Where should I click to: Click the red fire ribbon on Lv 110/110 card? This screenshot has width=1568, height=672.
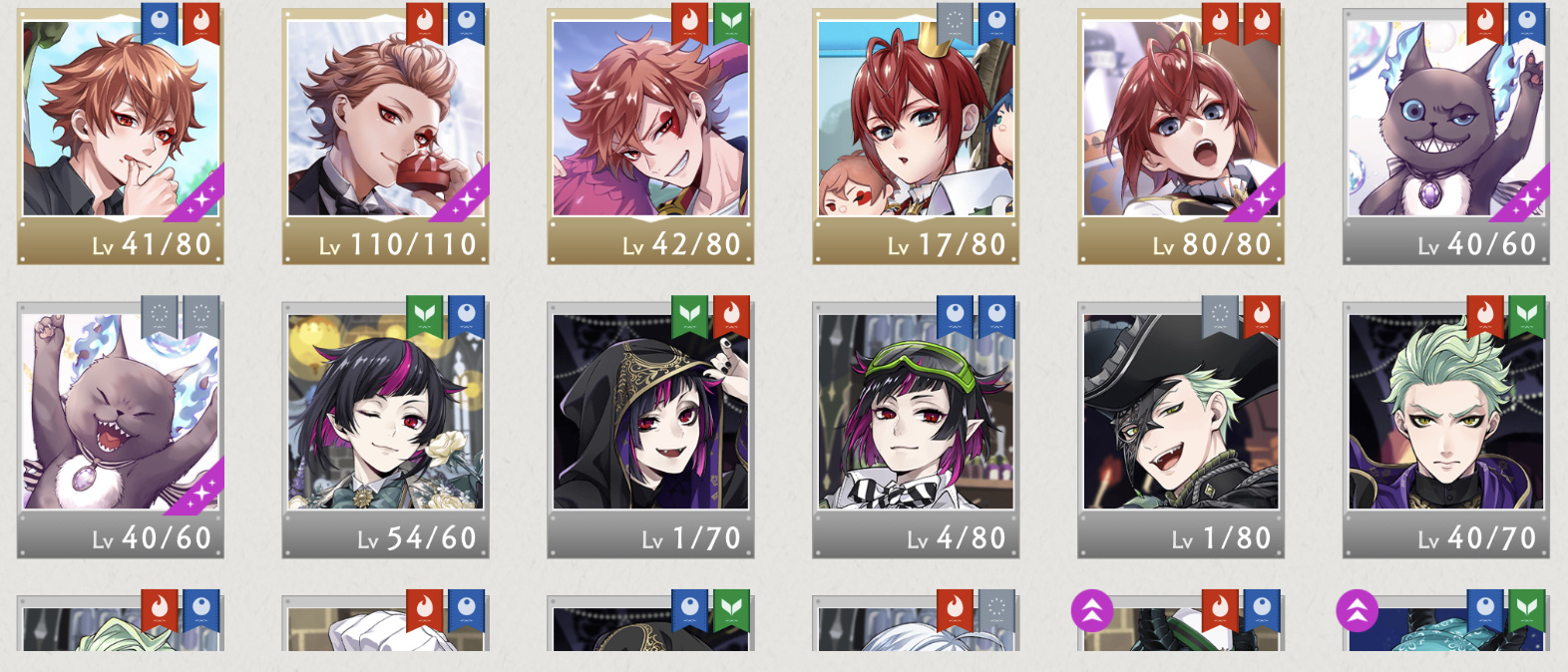point(424,24)
